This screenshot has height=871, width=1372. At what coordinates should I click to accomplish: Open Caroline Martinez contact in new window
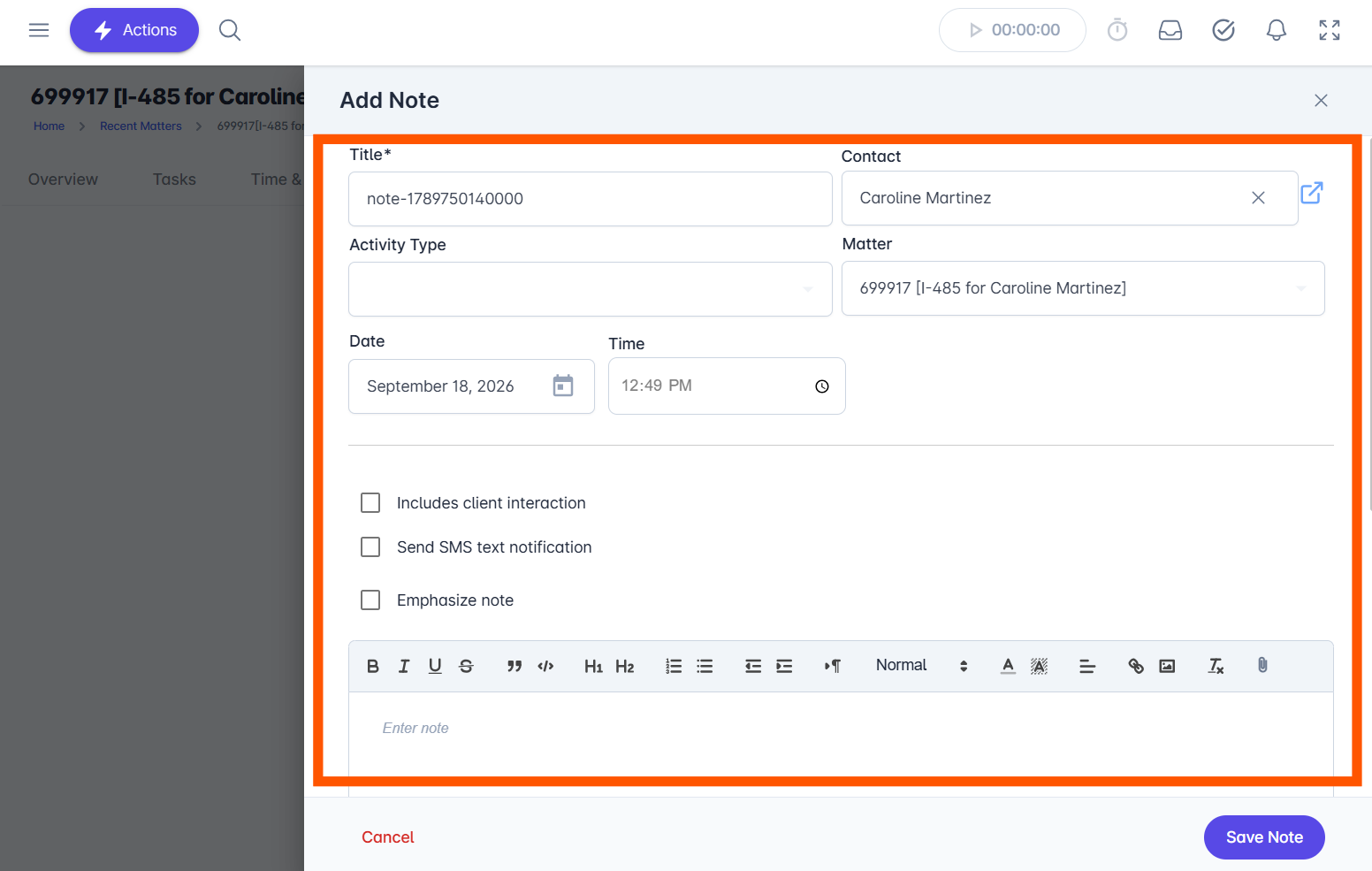[1312, 192]
